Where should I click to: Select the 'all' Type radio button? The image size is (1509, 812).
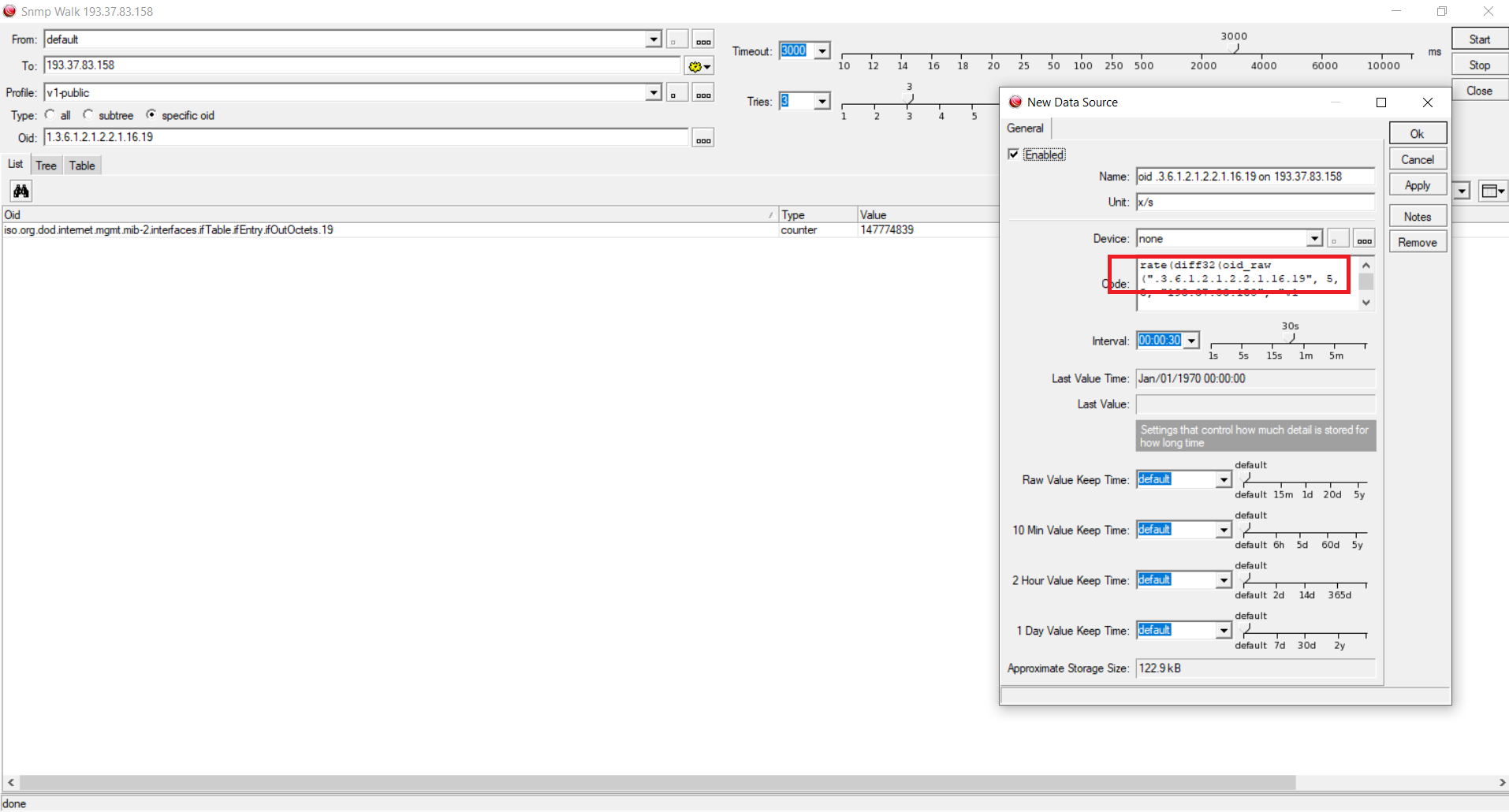[50, 115]
